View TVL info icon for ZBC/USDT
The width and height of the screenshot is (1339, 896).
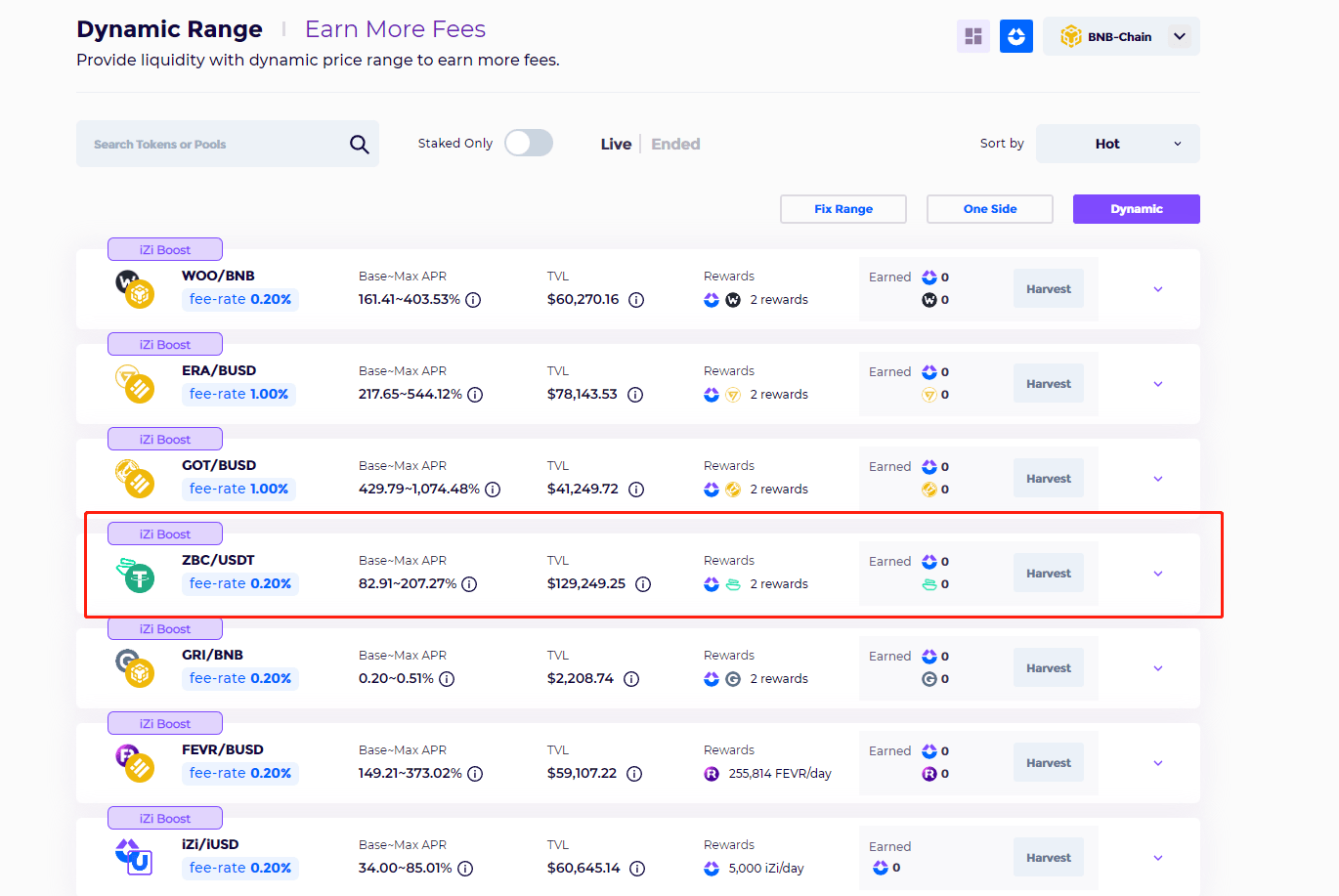(x=643, y=584)
